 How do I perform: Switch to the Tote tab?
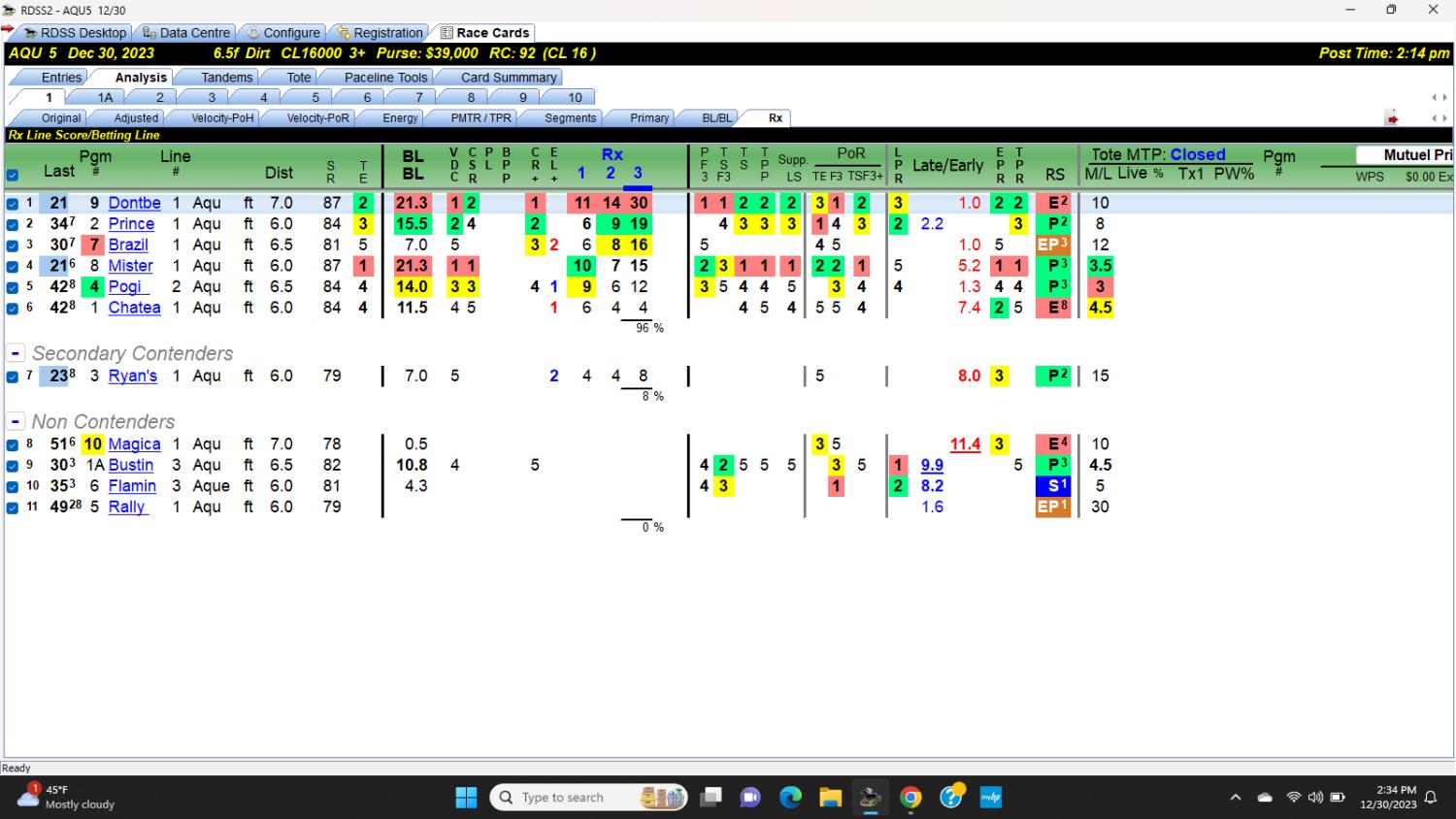(299, 78)
